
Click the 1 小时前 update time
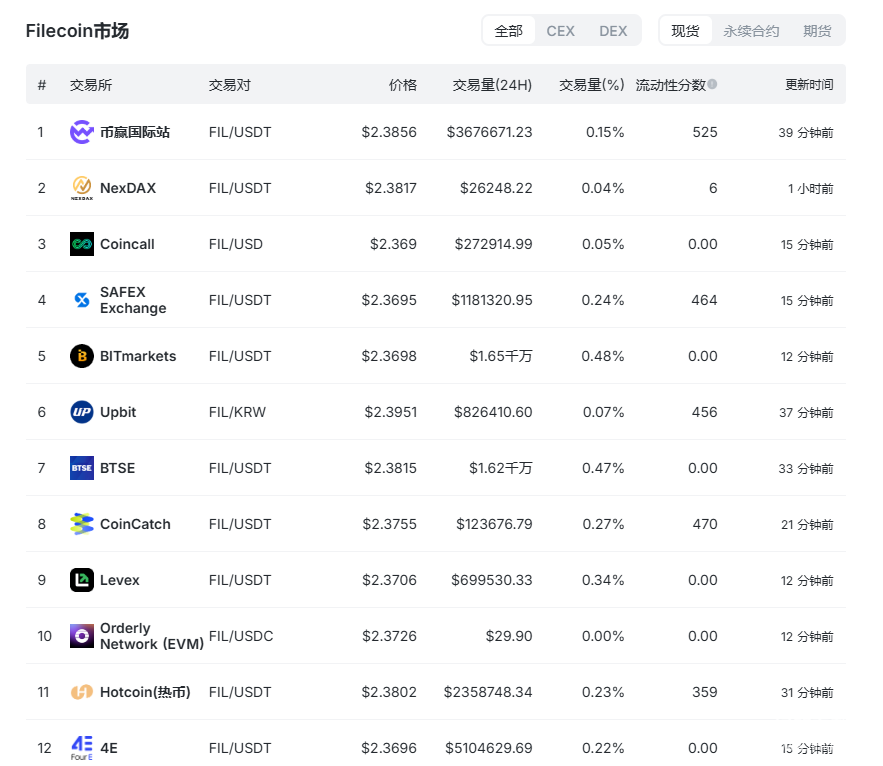(810, 189)
